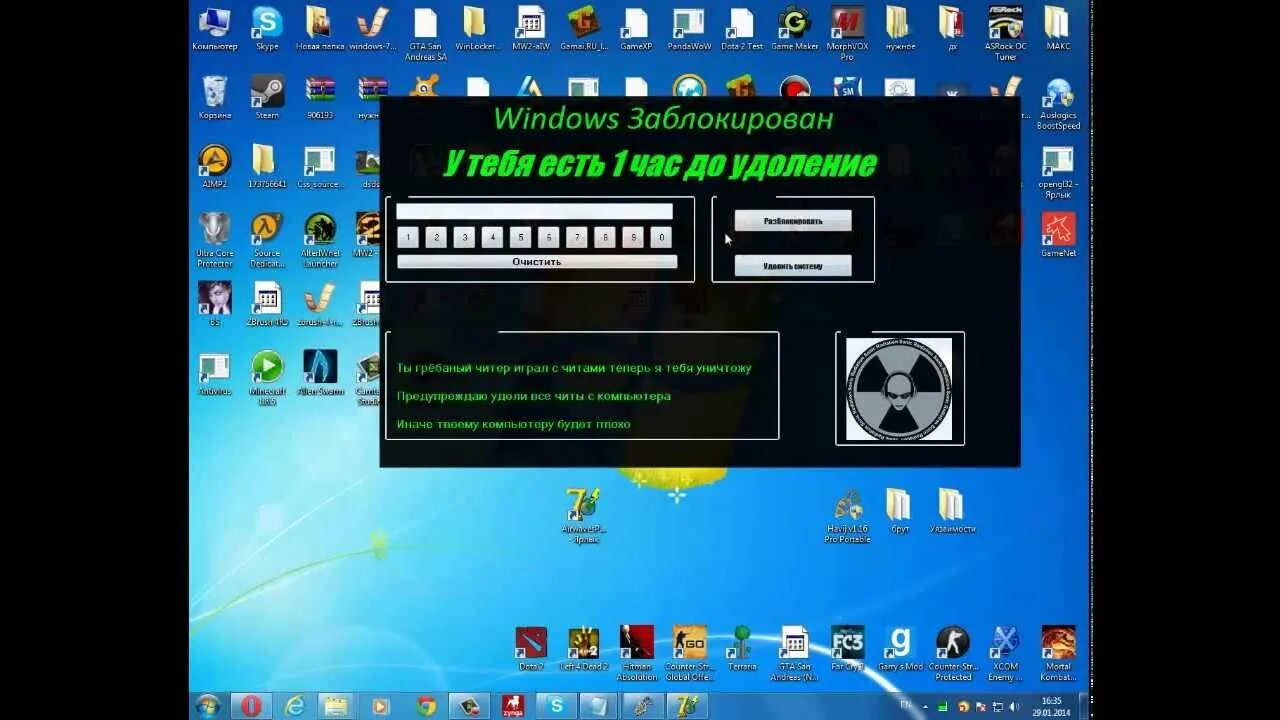Select the PandaWoW shortcut icon
The width and height of the screenshot is (1280, 720).
(x=689, y=29)
